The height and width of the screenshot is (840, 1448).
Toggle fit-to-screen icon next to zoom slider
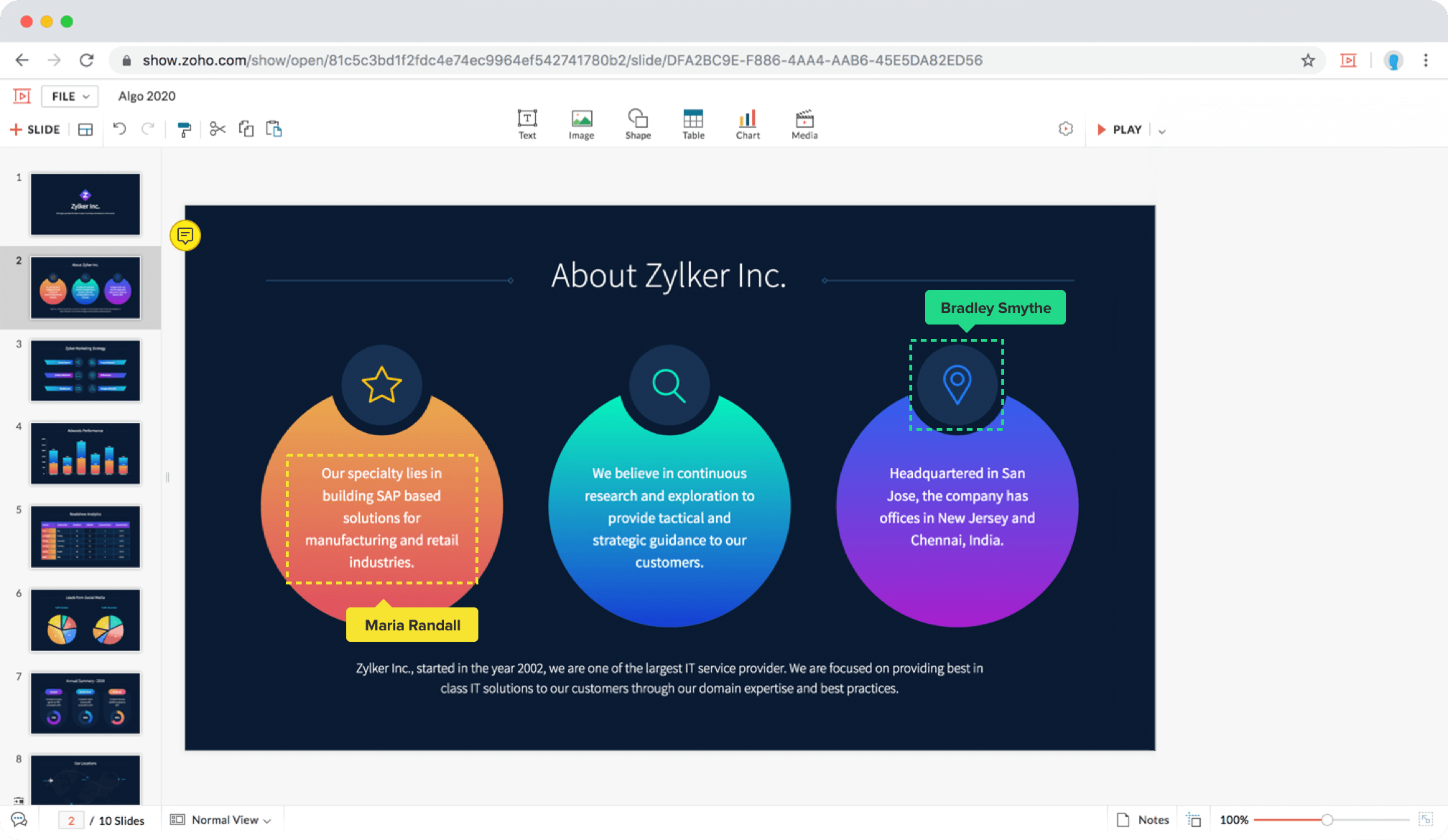click(x=1426, y=819)
